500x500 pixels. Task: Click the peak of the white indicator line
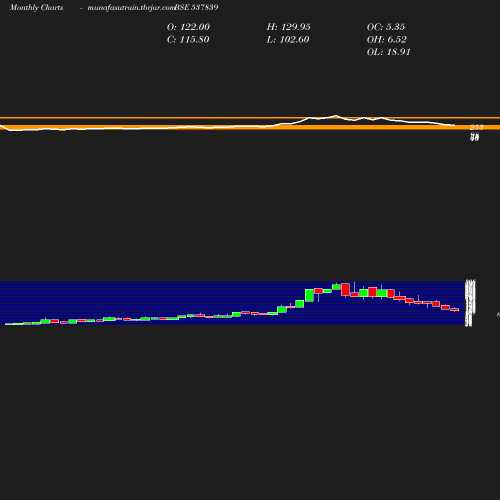[336, 116]
